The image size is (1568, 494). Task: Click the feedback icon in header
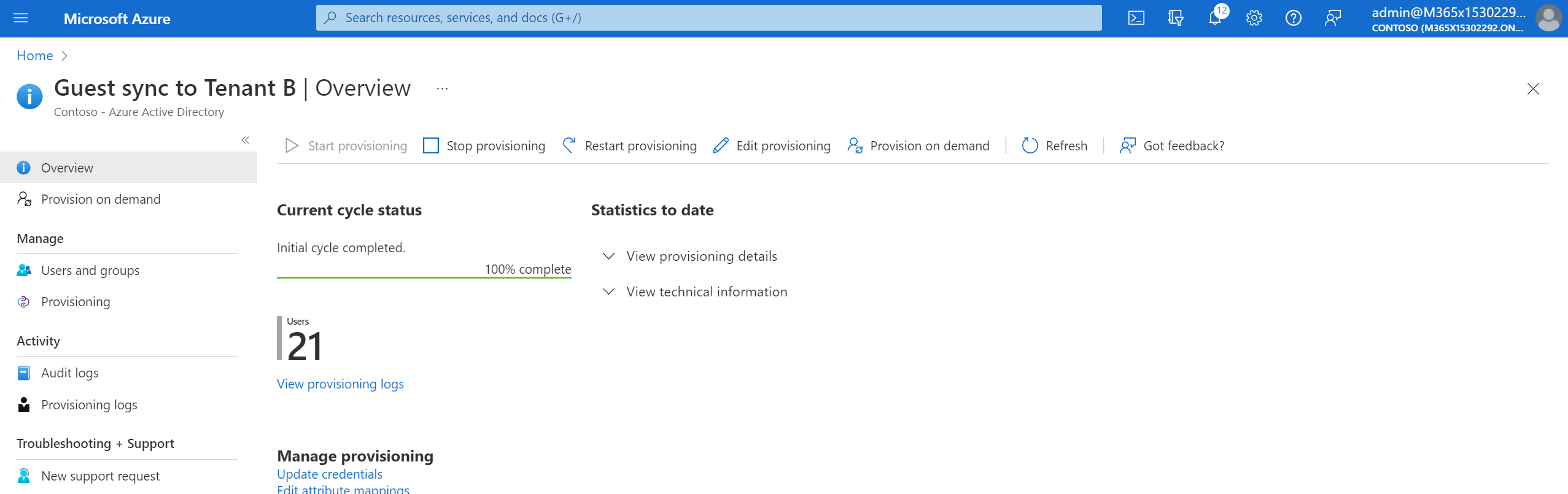coord(1332,18)
